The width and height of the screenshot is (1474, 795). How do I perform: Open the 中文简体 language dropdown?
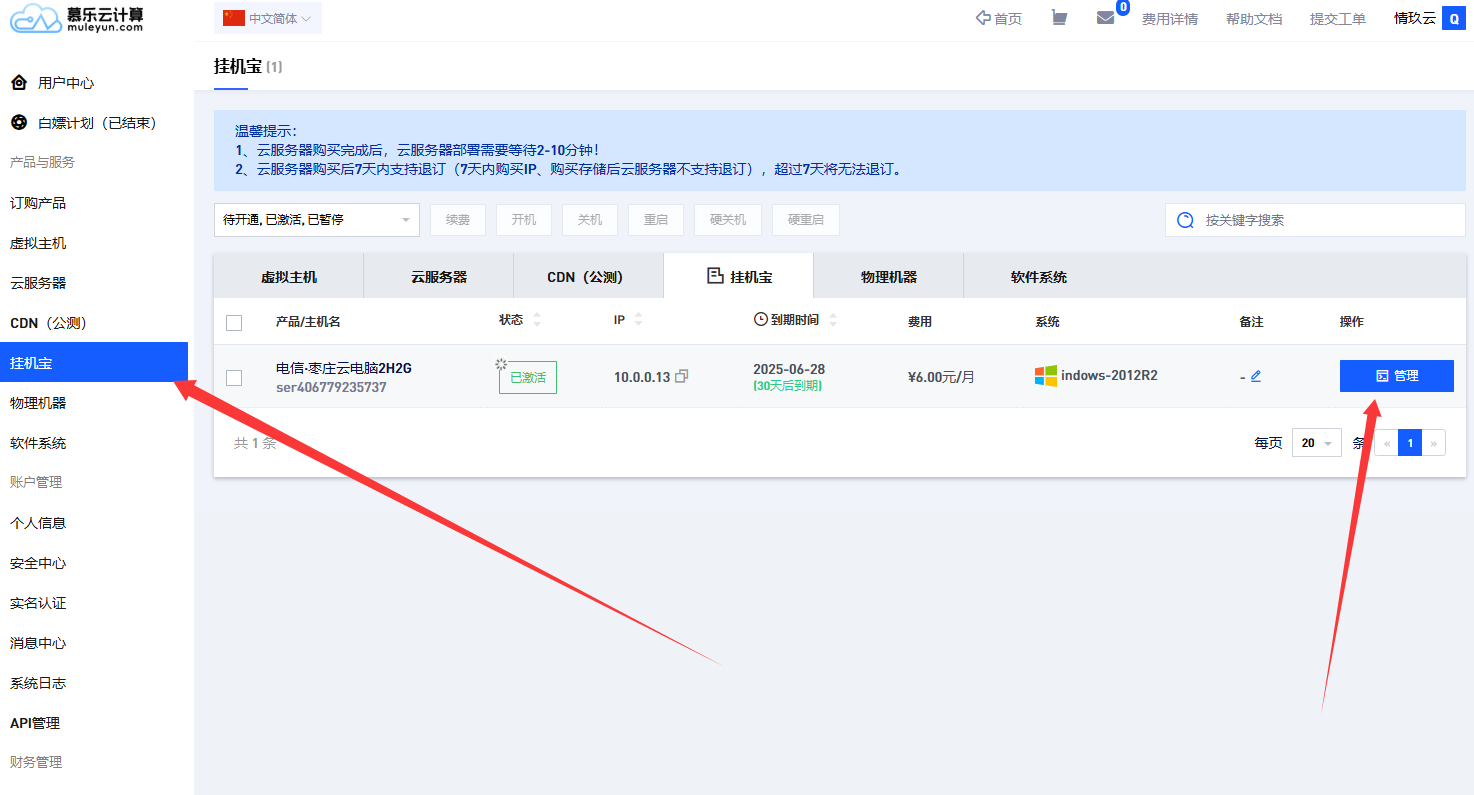[x=268, y=18]
